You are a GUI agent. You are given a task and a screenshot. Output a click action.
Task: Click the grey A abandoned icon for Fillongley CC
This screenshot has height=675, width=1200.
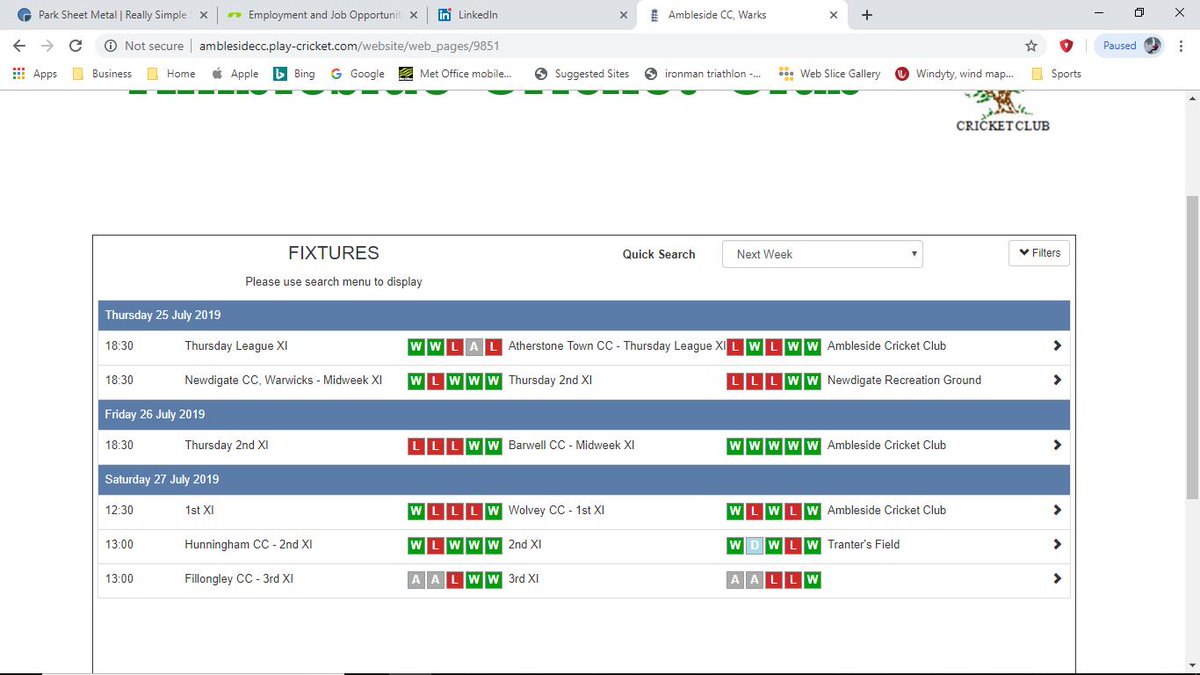[x=415, y=579]
